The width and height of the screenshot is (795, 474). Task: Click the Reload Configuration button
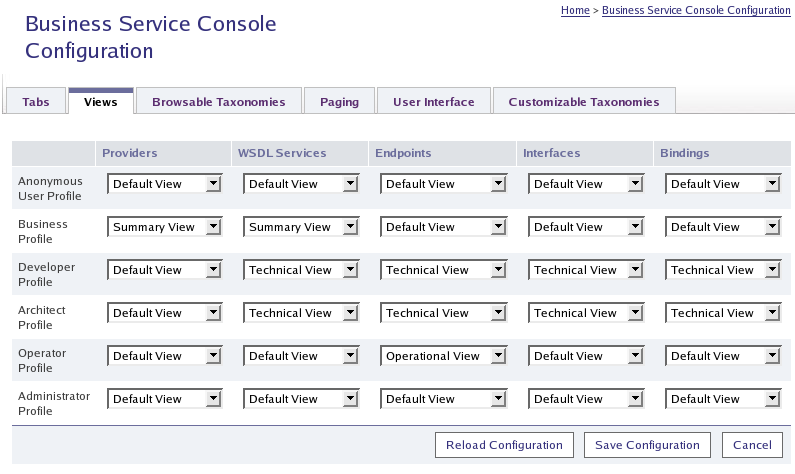pos(504,445)
